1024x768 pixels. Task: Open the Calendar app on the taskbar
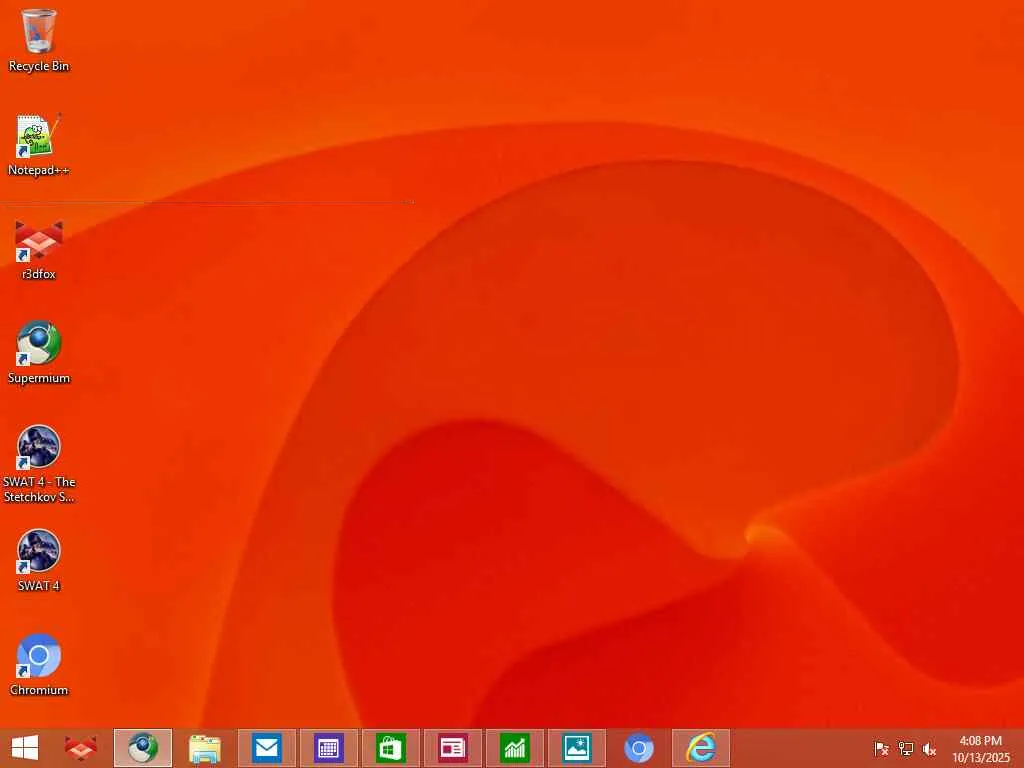tap(328, 748)
